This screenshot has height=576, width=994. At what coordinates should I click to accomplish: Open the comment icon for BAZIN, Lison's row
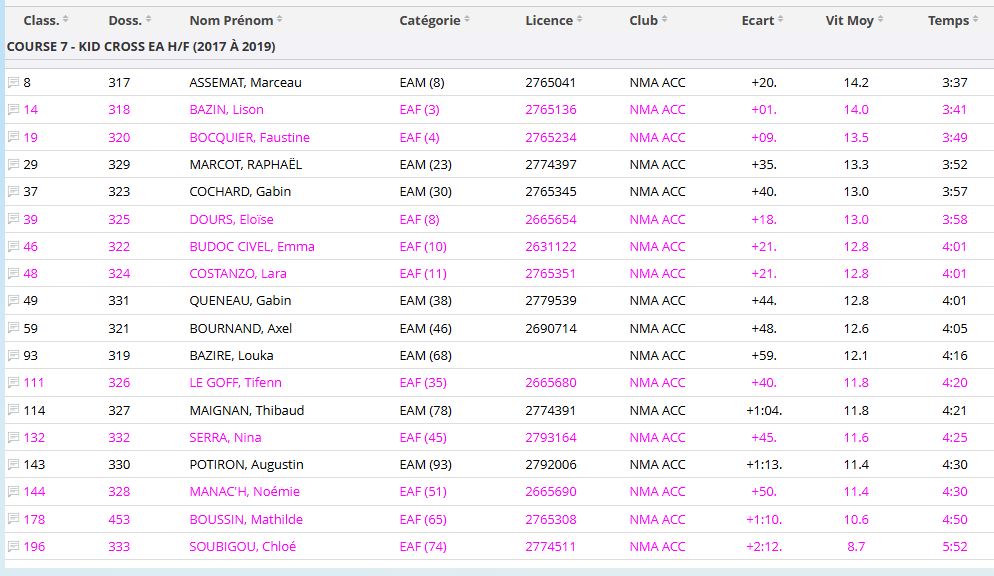click(13, 110)
